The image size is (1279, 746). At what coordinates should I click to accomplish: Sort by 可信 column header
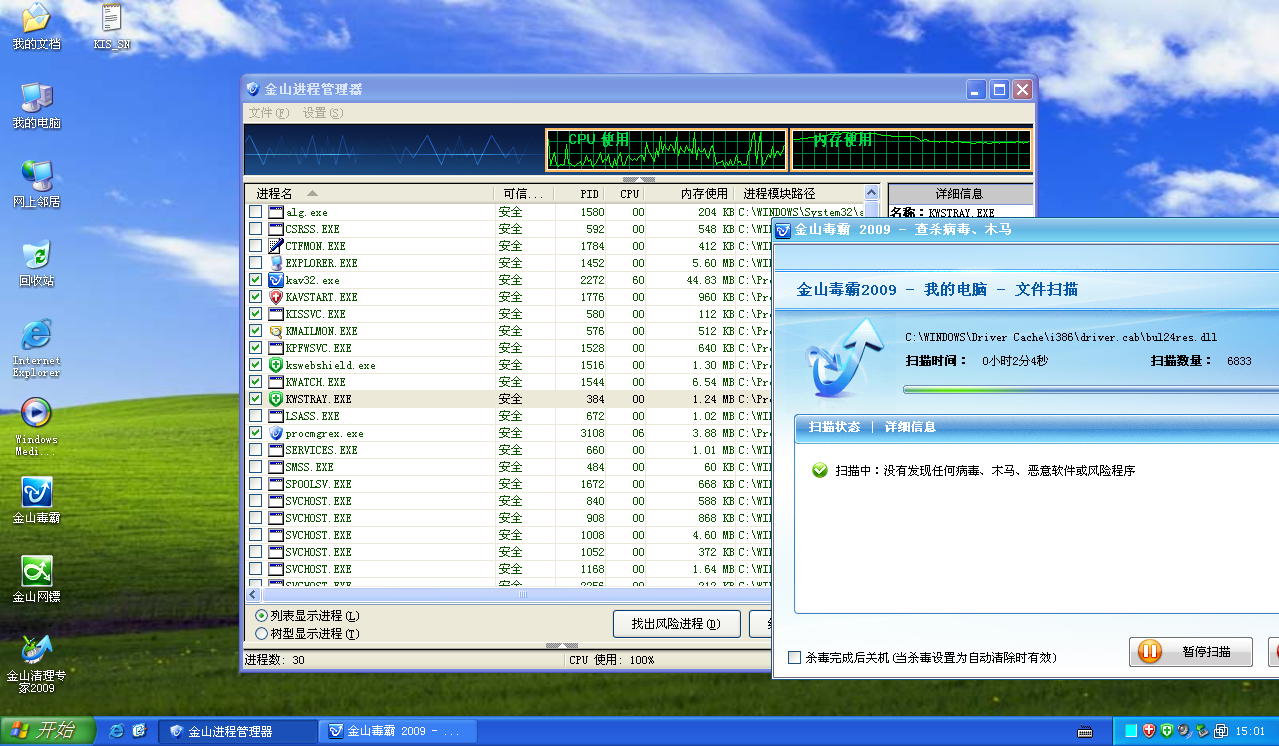pos(523,194)
